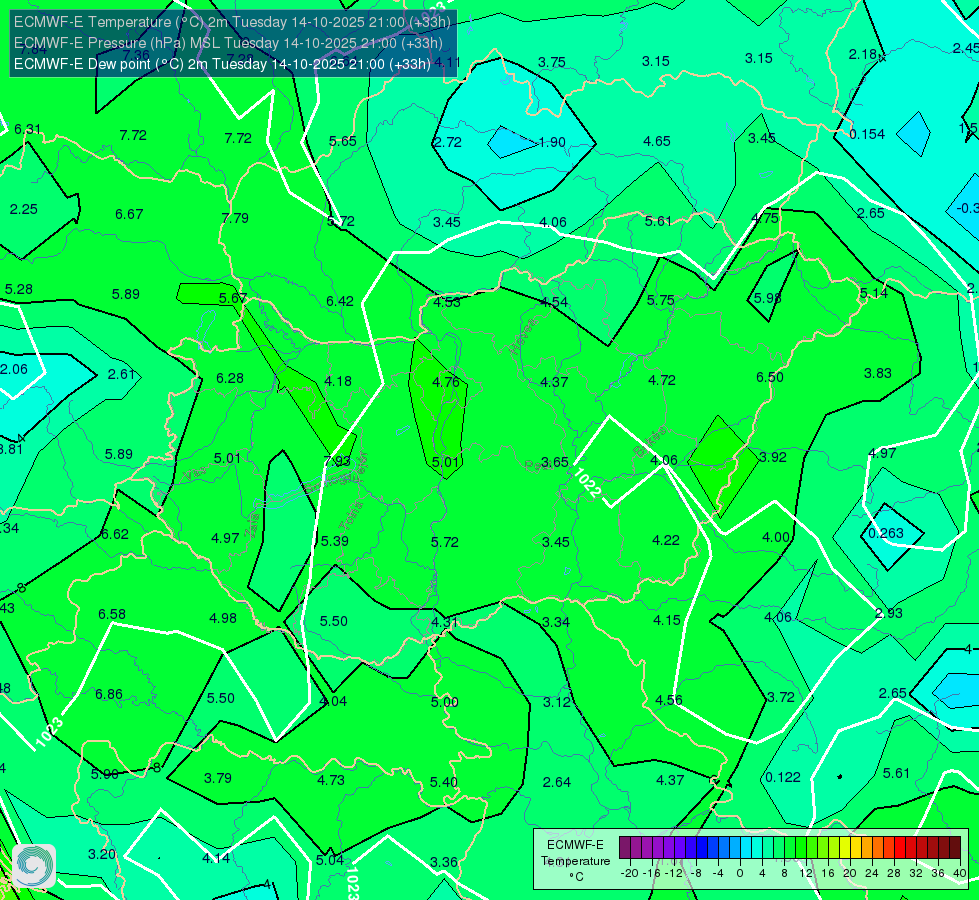Click the 4.56 dew point value
Screen dimensions: 979x900
[669, 700]
